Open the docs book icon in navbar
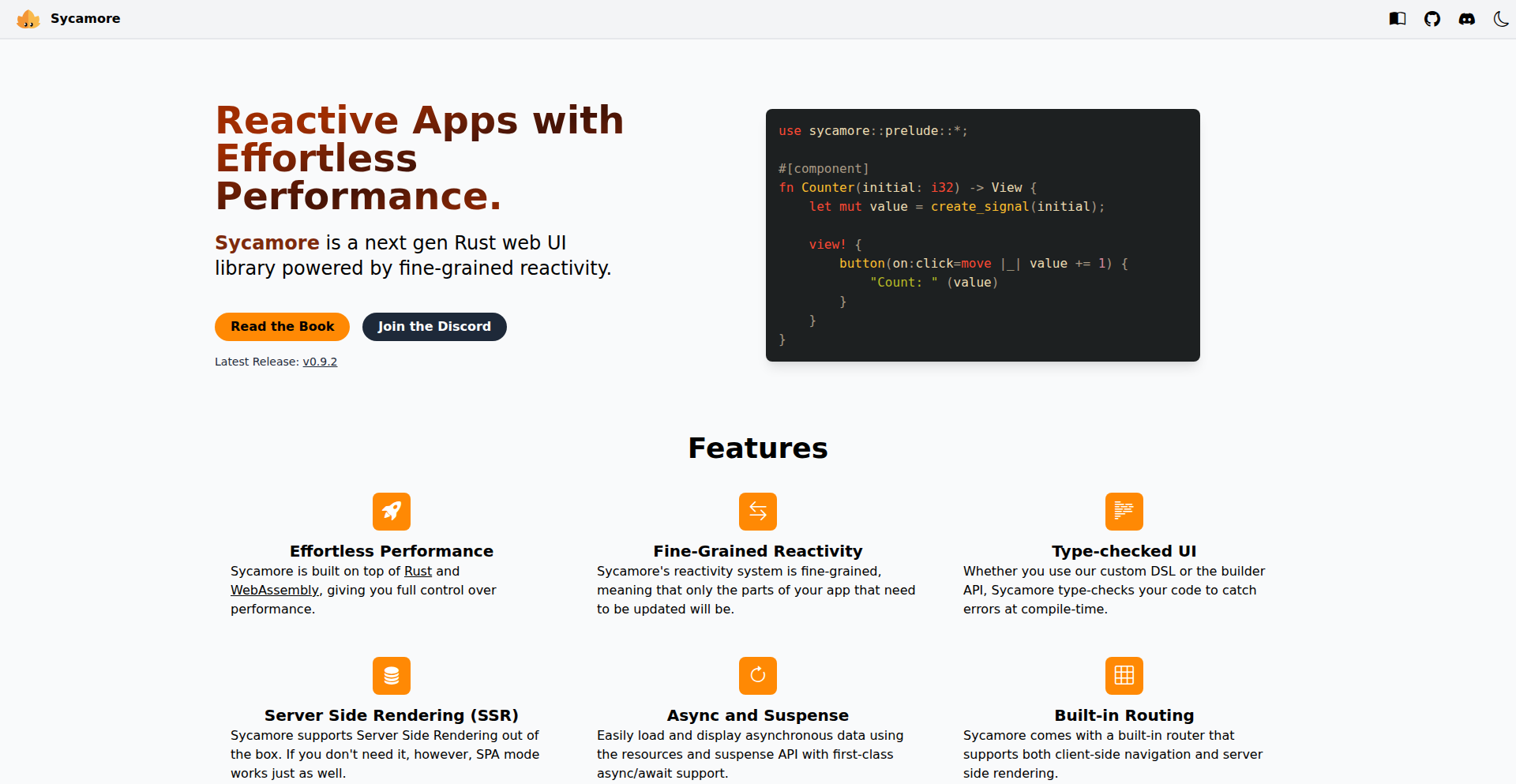 click(1398, 19)
